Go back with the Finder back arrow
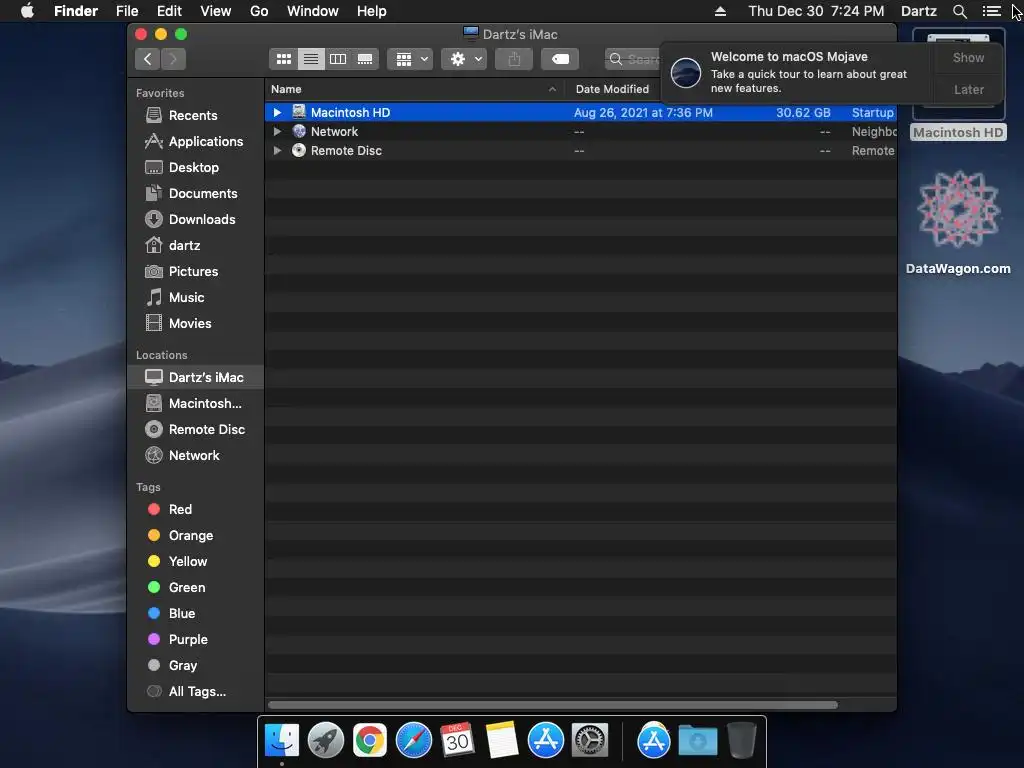The image size is (1024, 768). 148,59
